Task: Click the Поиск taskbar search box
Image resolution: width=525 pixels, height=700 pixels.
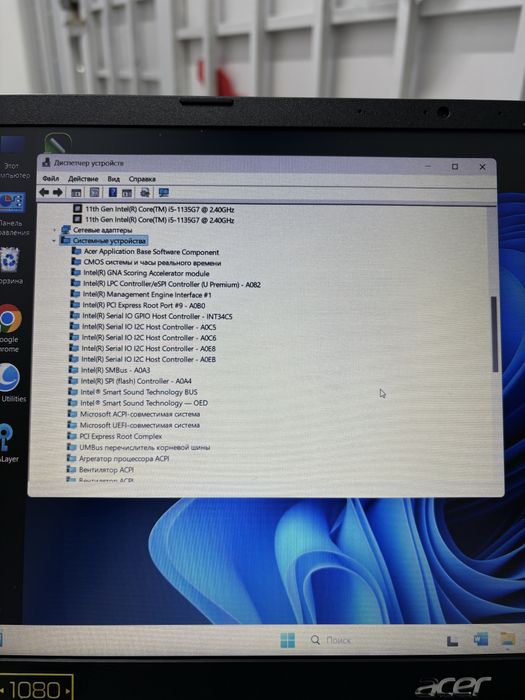Action: tap(331, 640)
